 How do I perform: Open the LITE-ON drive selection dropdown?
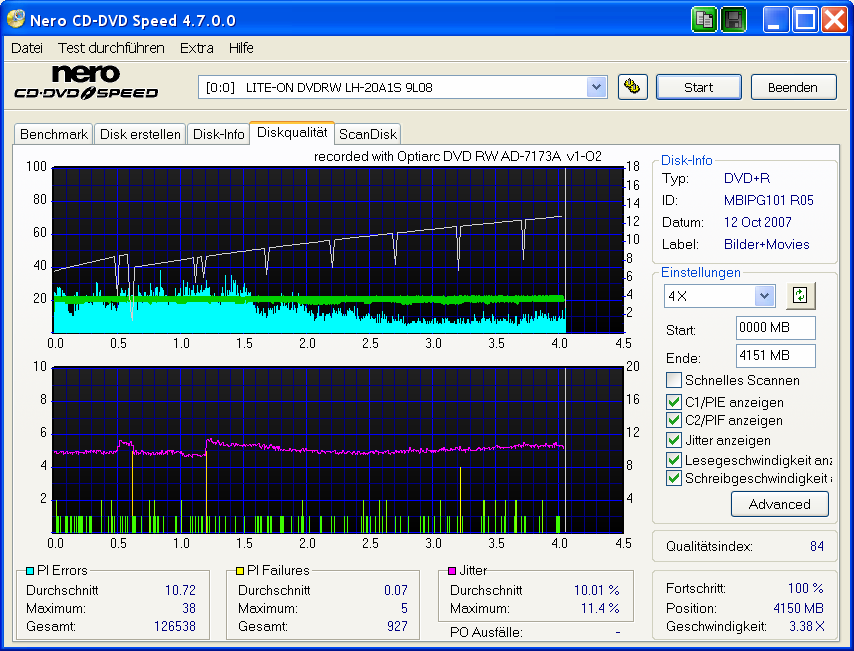pyautogui.click(x=597, y=87)
